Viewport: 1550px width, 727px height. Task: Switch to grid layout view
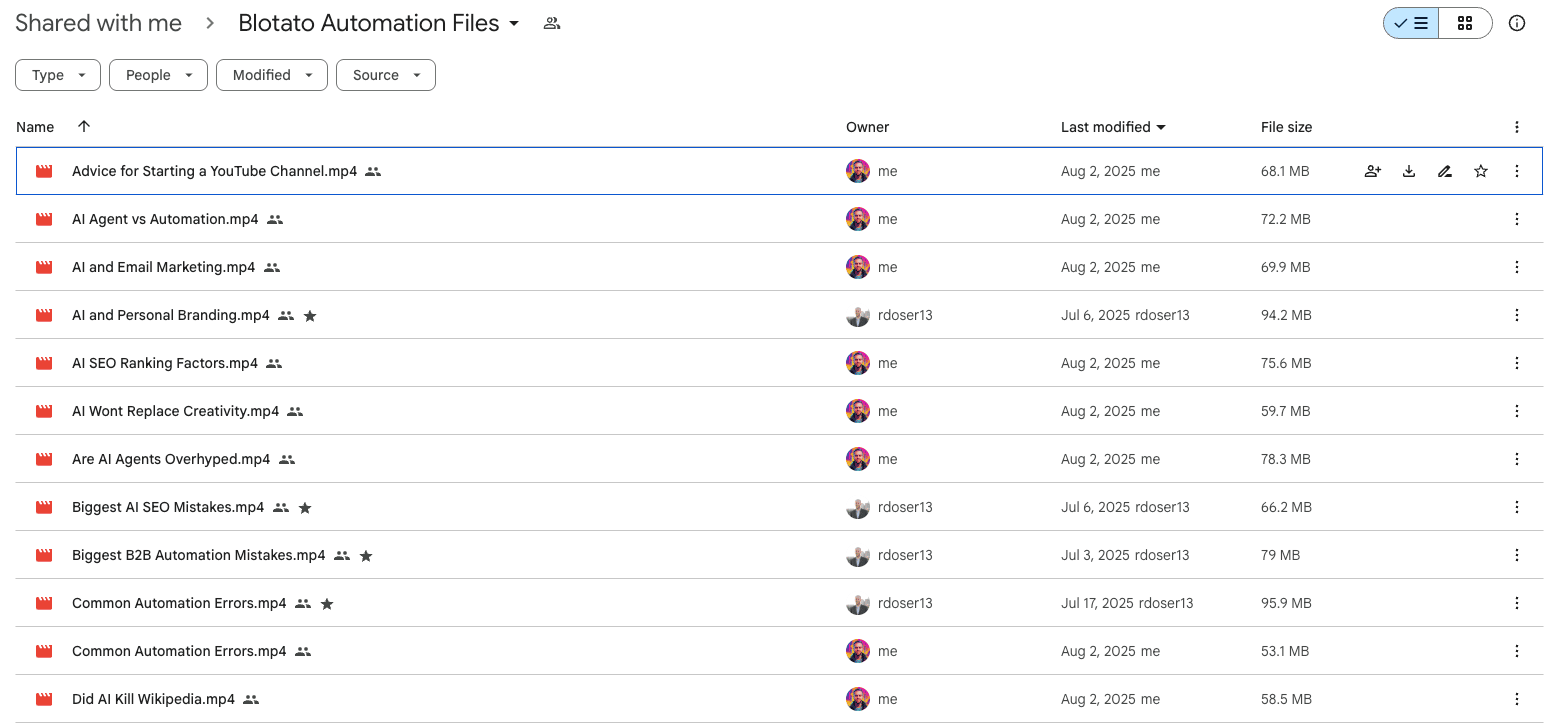tap(1464, 23)
